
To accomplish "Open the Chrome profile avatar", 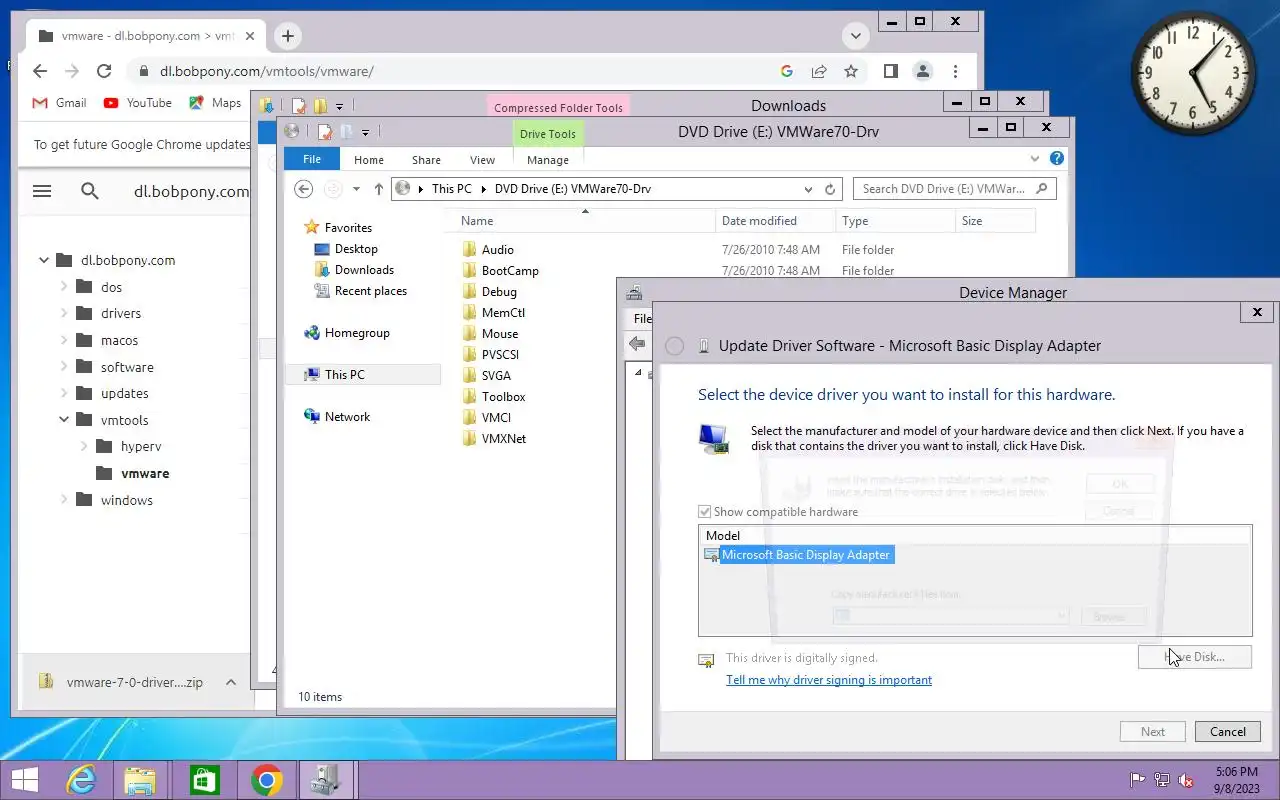I will click(x=923, y=71).
